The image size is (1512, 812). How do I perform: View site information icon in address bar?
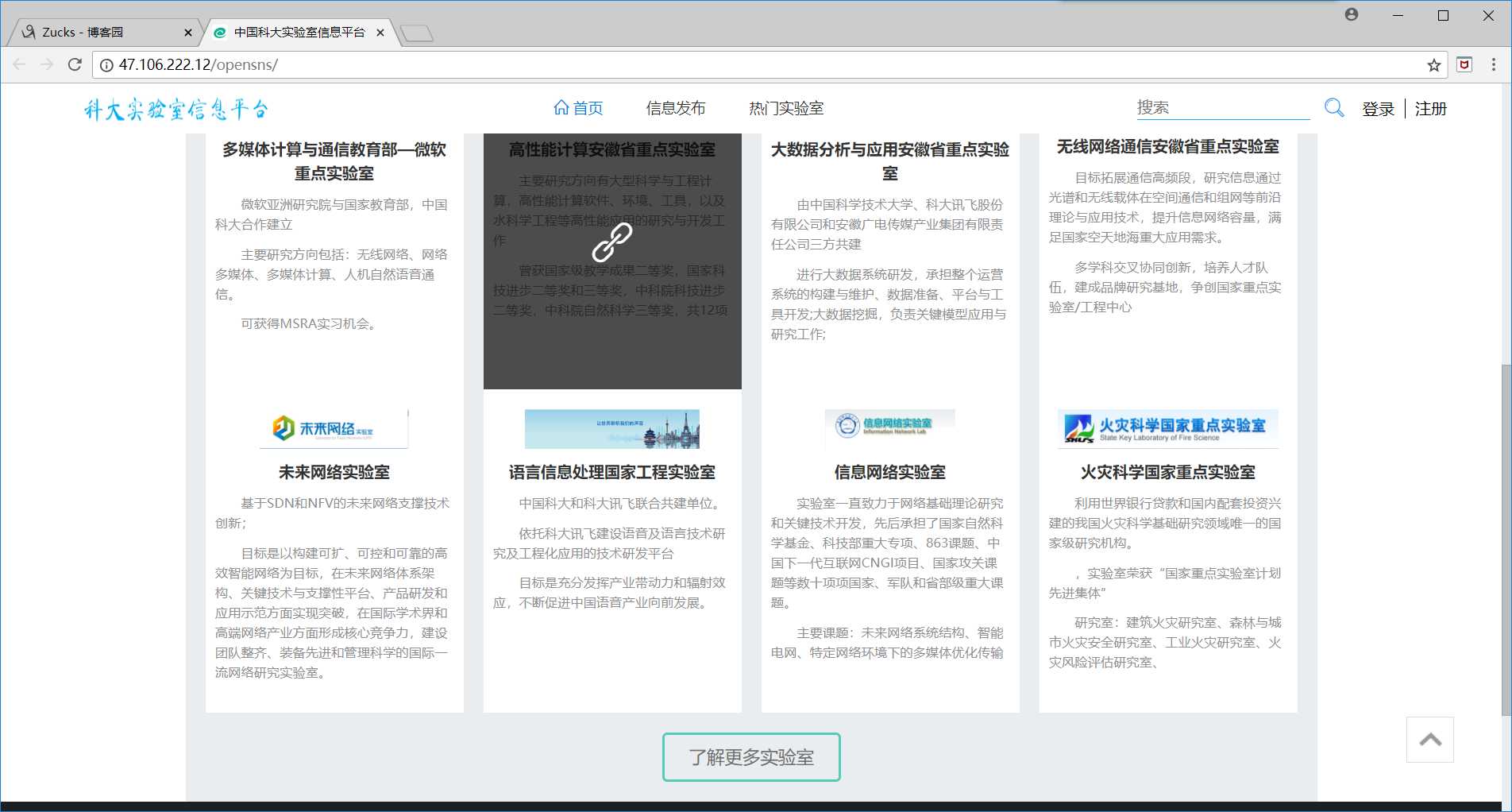tap(106, 65)
